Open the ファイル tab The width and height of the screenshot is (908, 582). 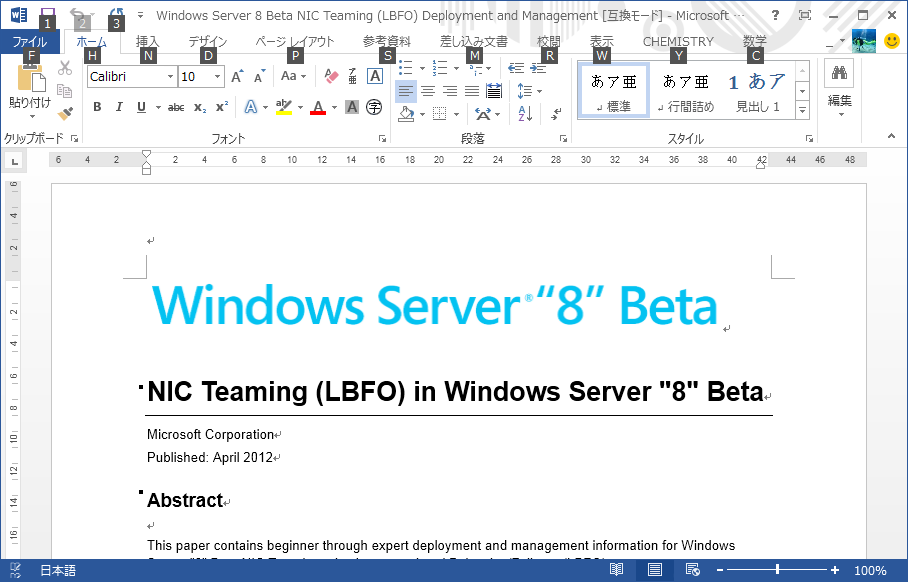29,41
